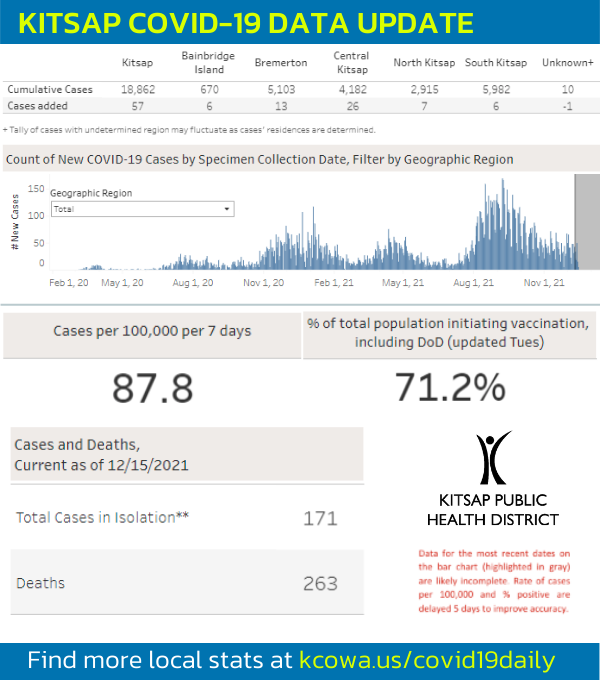Select the South Kitsap column header
This screenshot has height=680, width=600.
tap(497, 62)
